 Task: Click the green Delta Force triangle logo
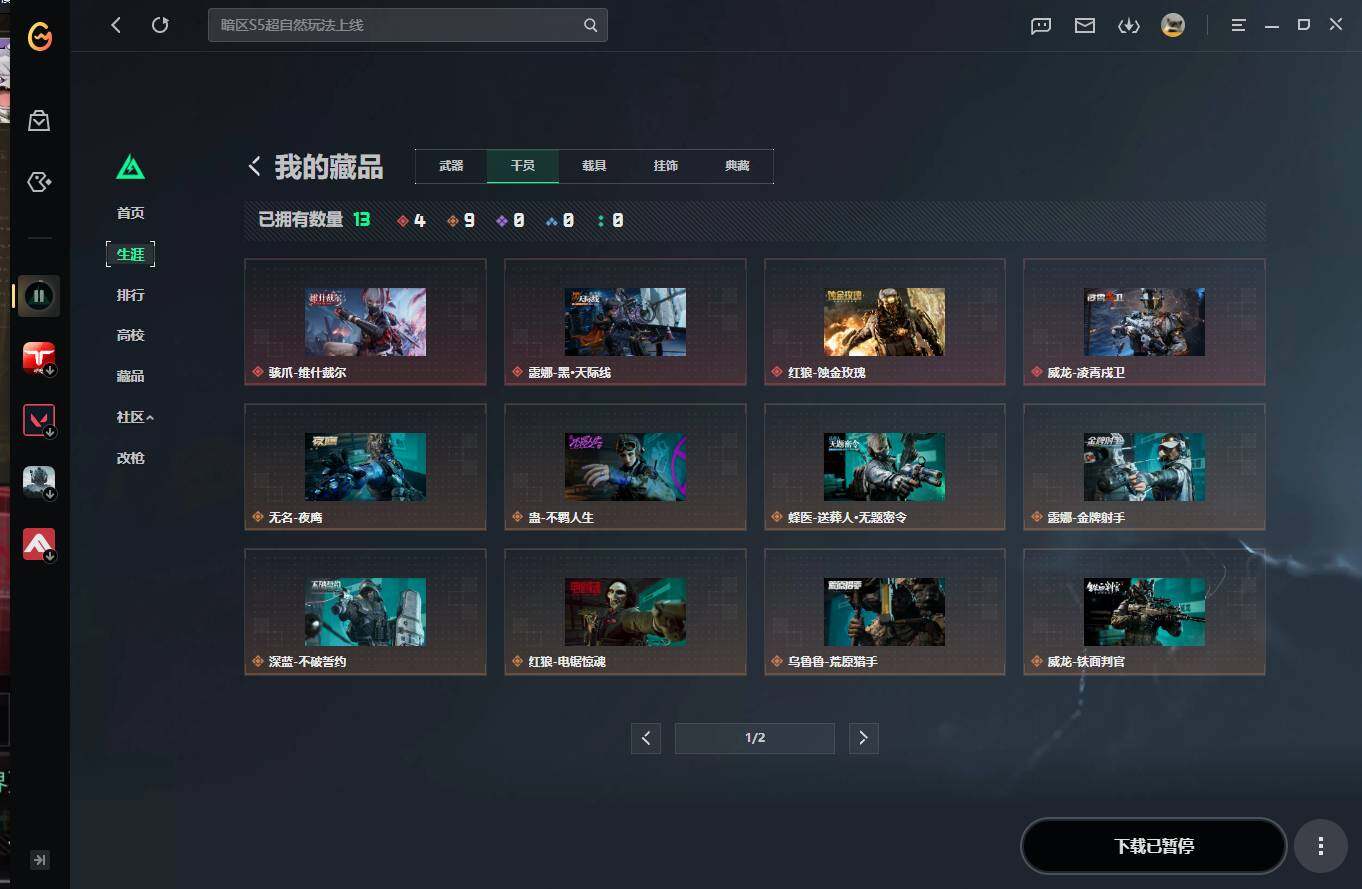131,167
